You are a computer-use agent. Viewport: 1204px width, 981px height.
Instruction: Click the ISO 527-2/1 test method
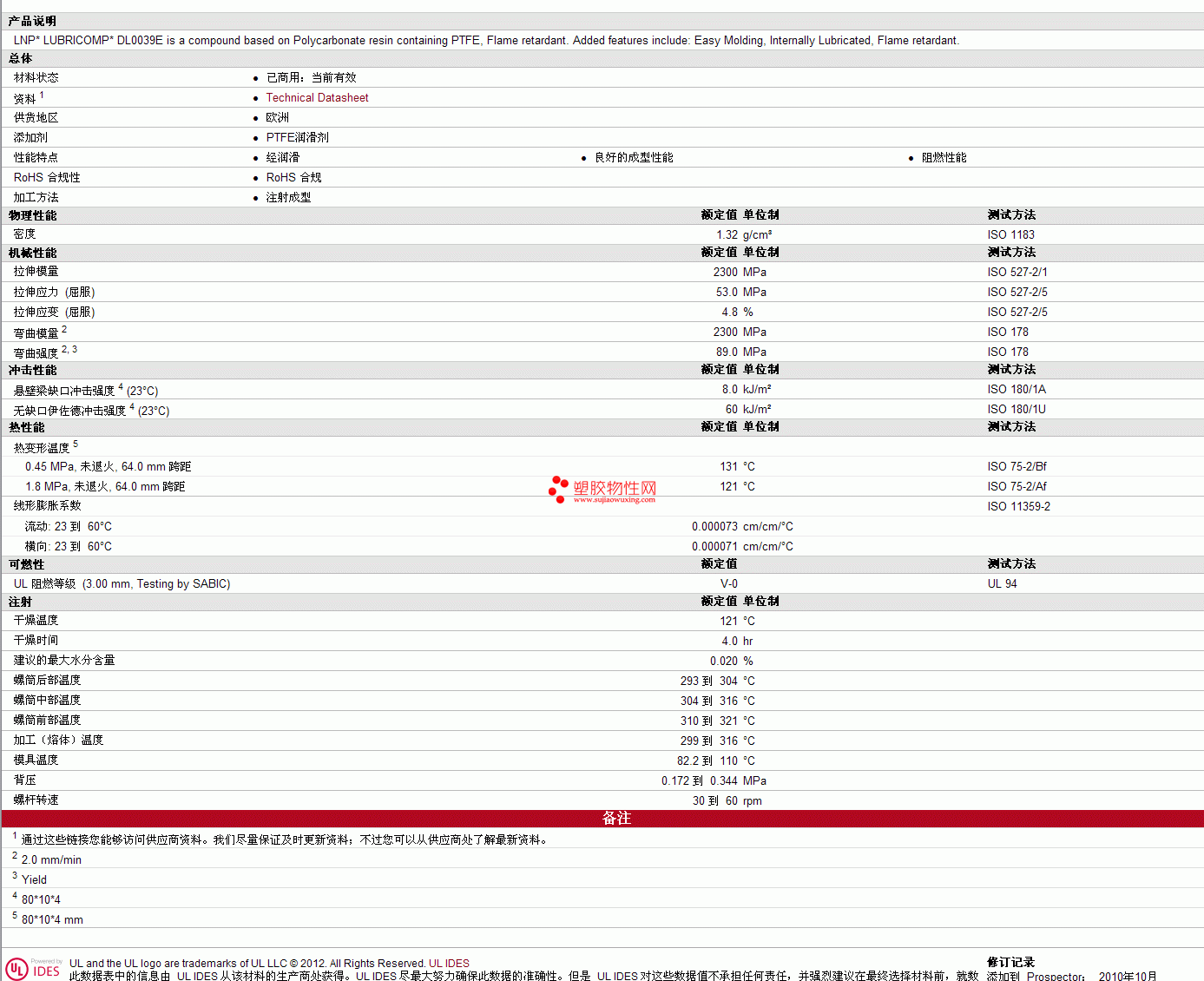coord(1017,273)
